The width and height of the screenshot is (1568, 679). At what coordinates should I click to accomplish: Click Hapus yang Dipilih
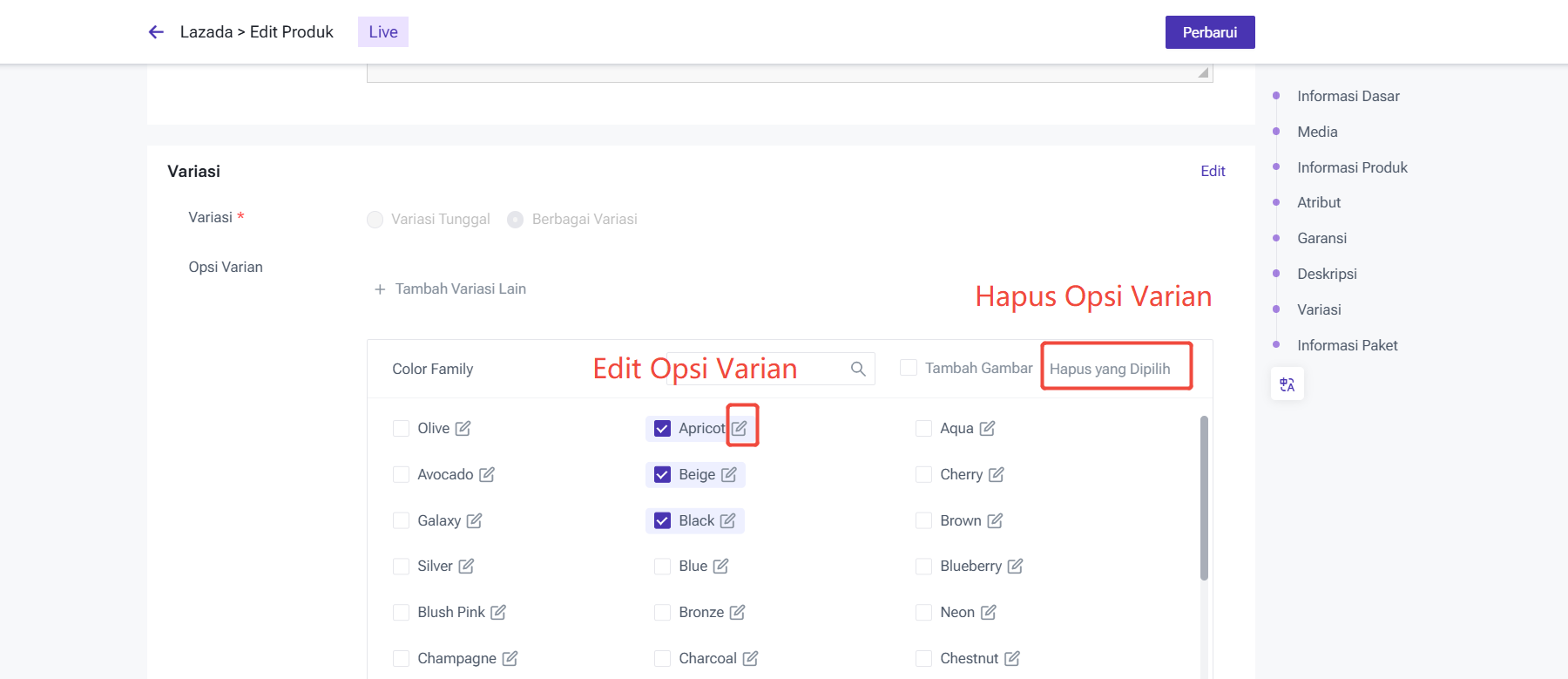point(1110,369)
